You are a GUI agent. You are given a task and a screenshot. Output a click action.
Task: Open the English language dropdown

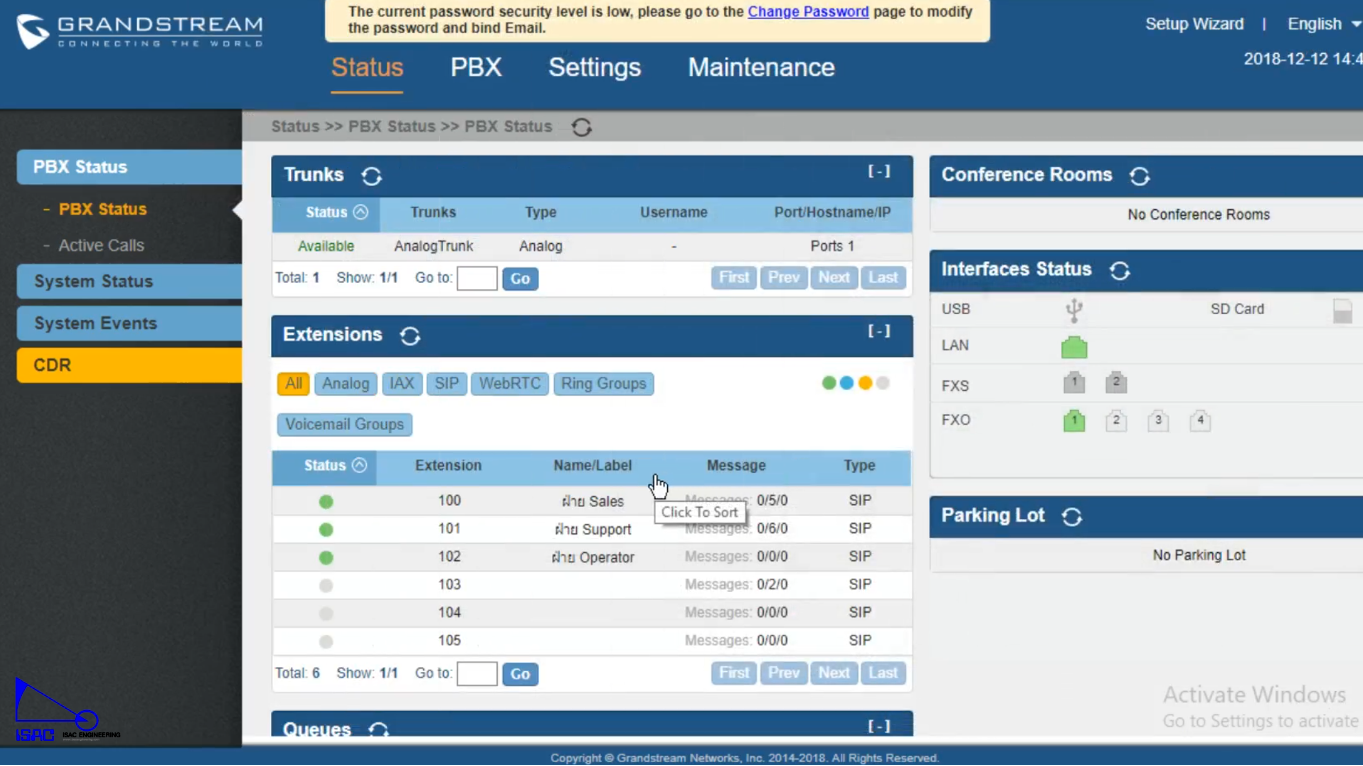(x=1322, y=24)
